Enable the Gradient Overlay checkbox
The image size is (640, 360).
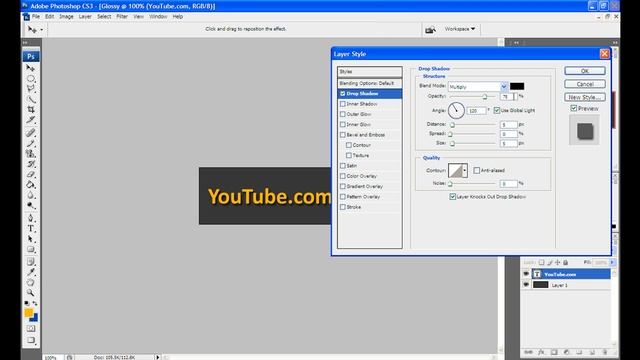[342, 186]
